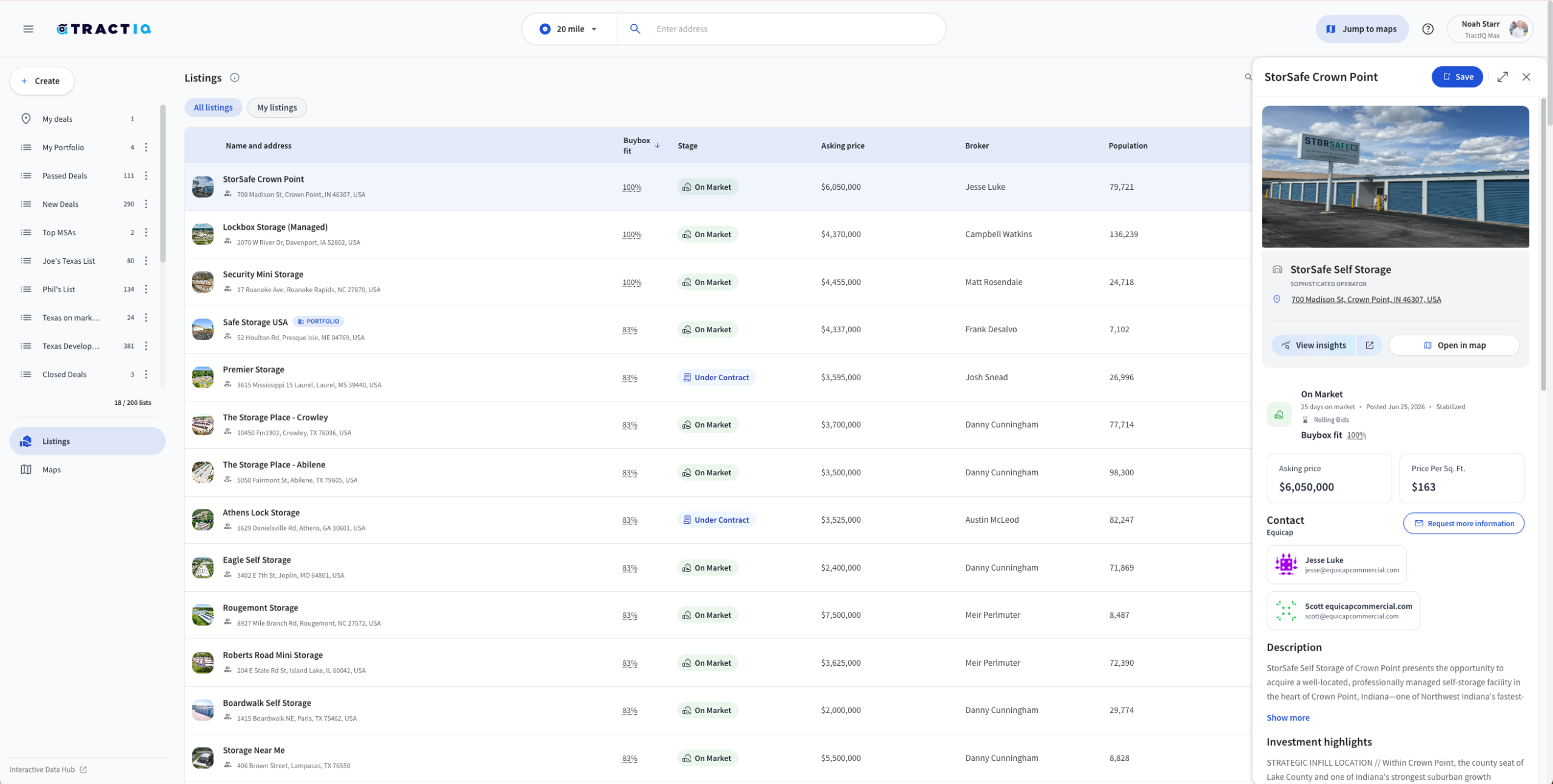This screenshot has height=784, width=1553.
Task: Sort by Asking price column header
Action: [843, 146]
